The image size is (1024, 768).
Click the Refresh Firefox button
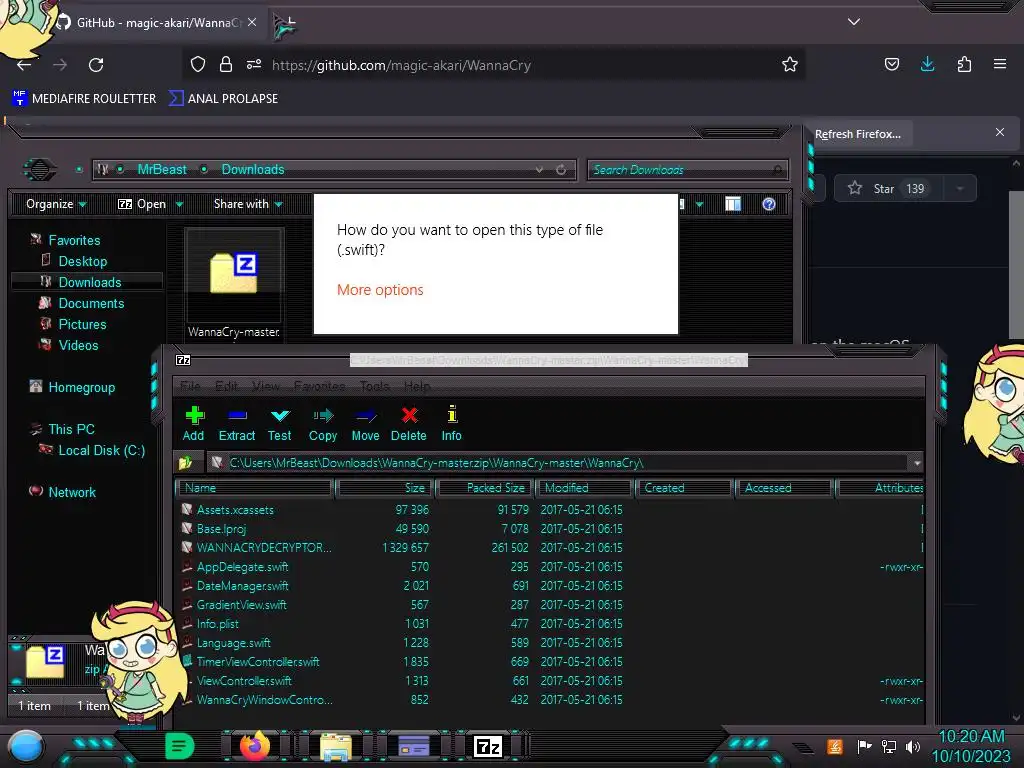click(858, 134)
